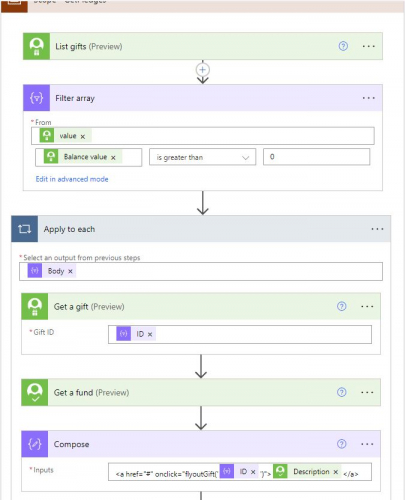
Task: Remove the Body token from loop input
Action: pos(70,271)
